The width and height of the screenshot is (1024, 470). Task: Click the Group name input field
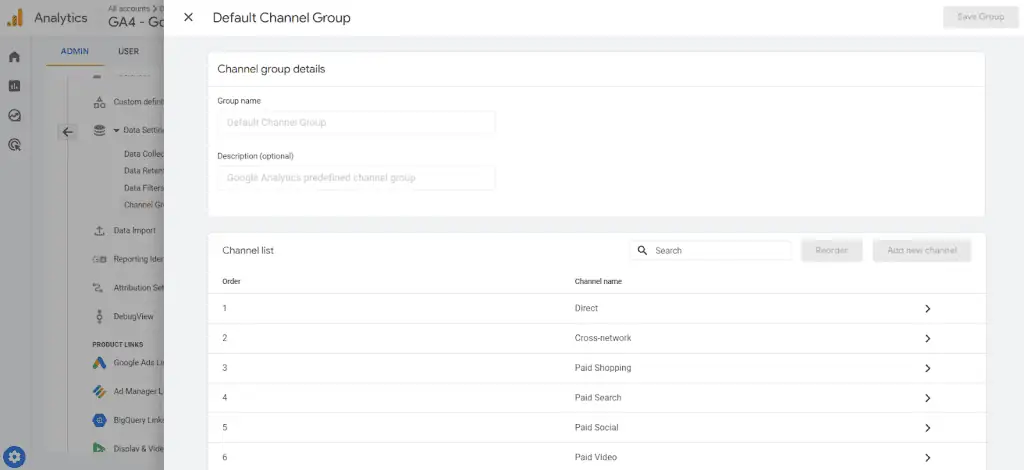[x=356, y=123]
